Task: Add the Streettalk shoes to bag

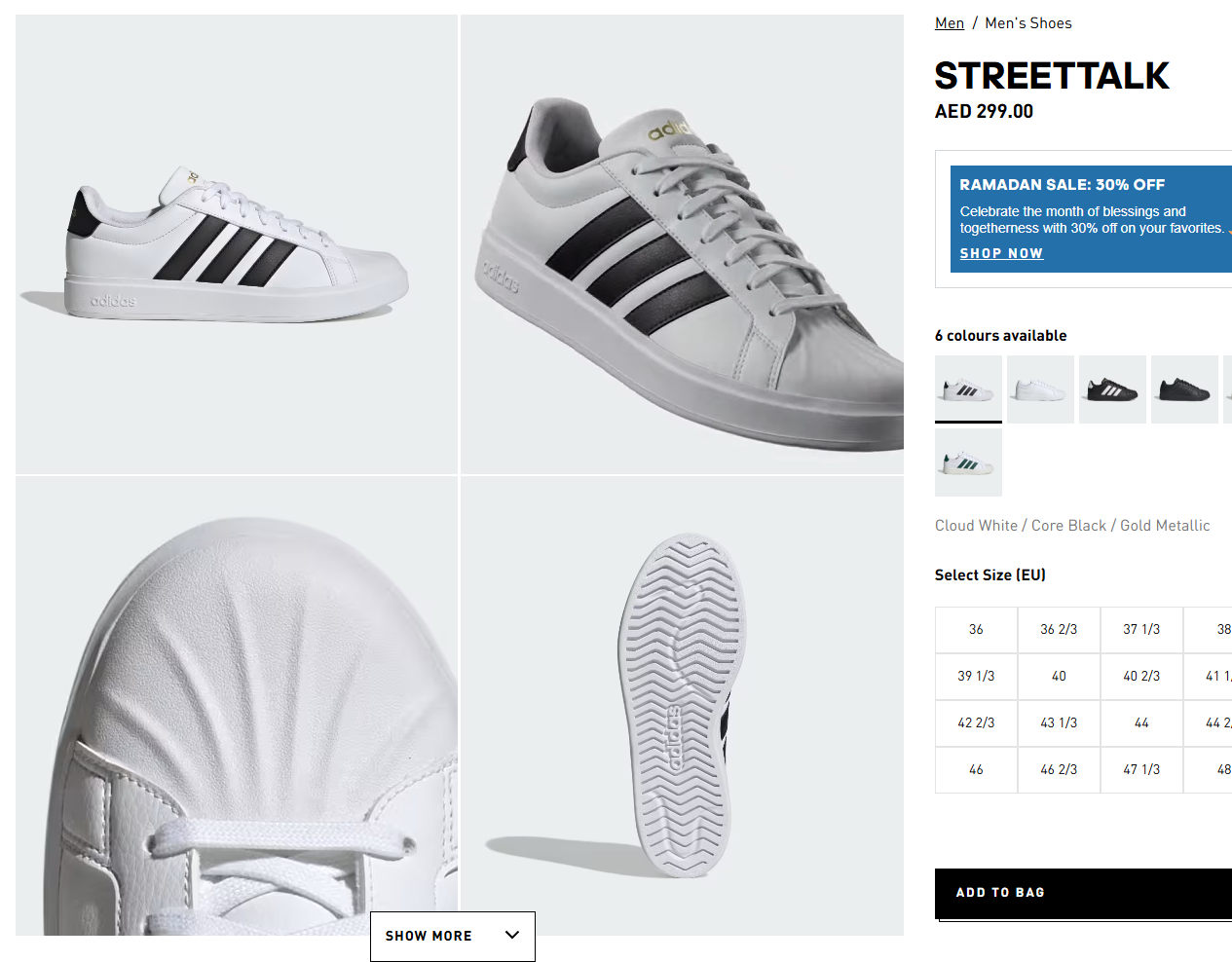Action: [x=1083, y=893]
